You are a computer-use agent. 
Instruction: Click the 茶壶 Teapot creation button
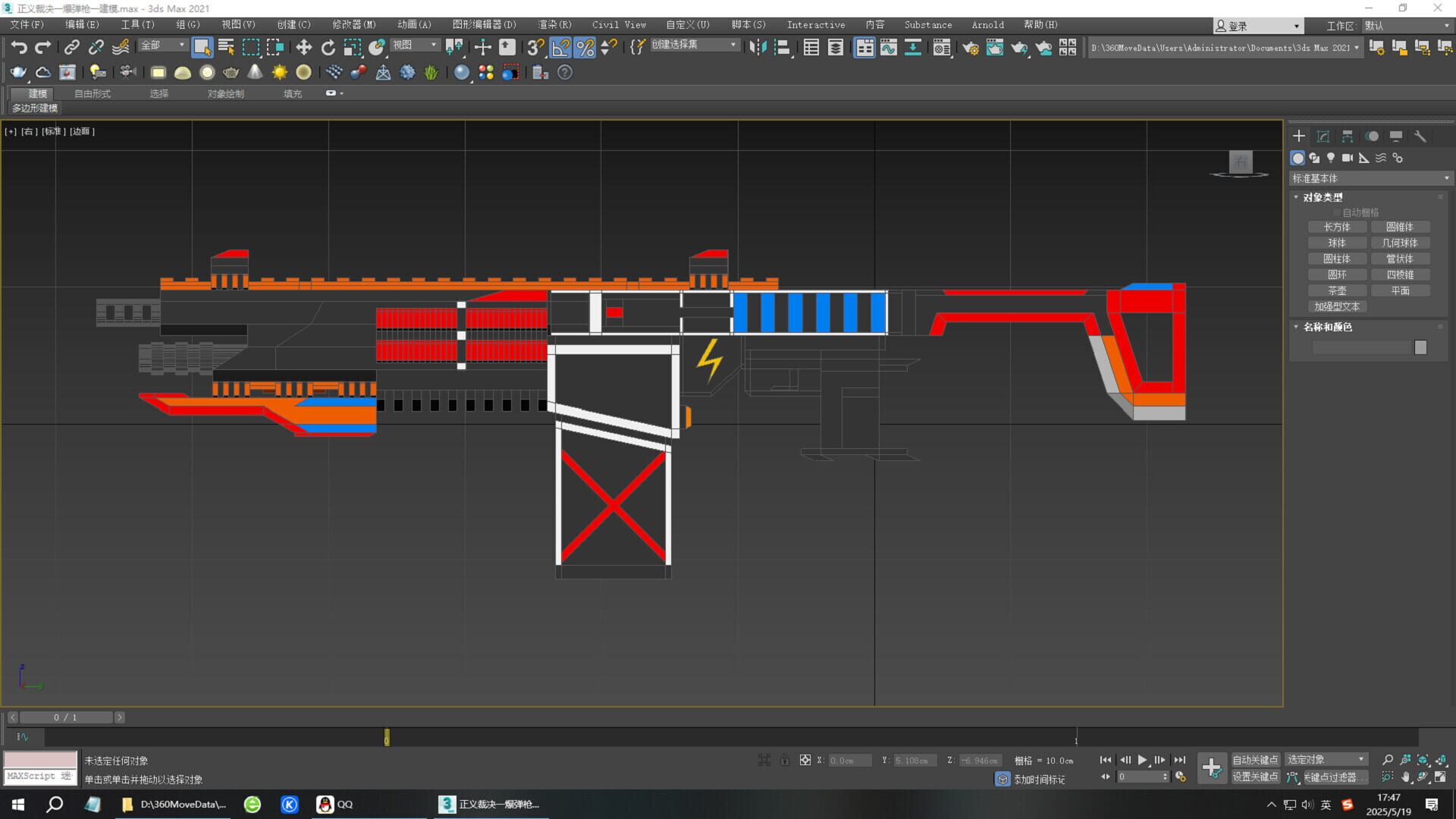tap(1337, 290)
